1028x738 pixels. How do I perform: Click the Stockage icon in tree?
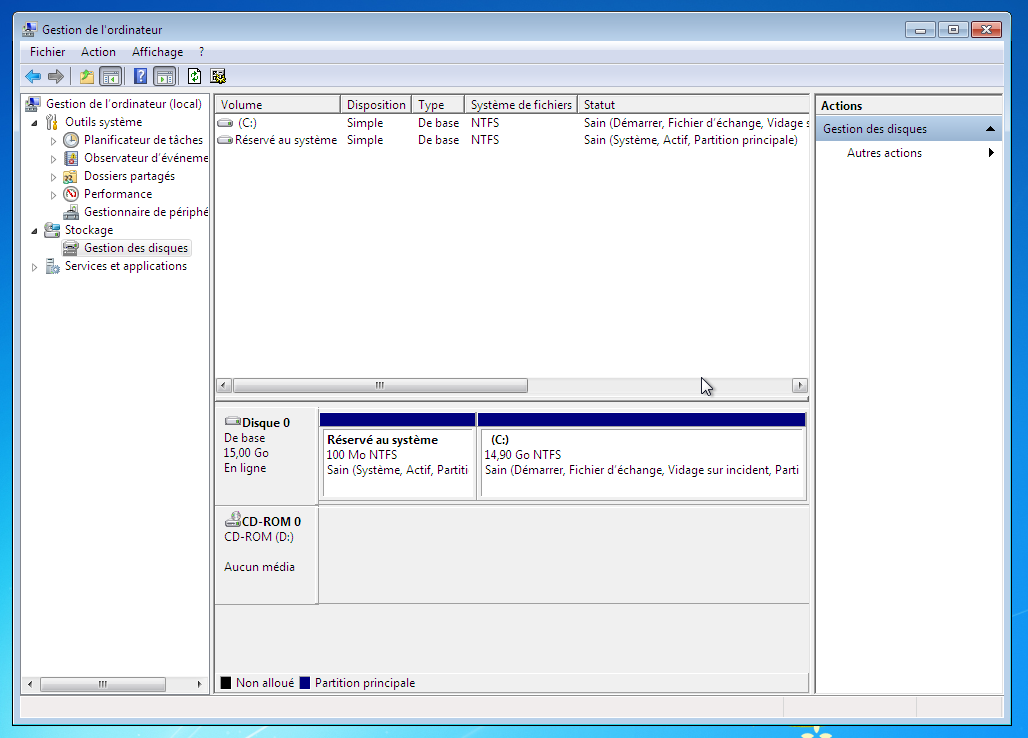(x=52, y=230)
